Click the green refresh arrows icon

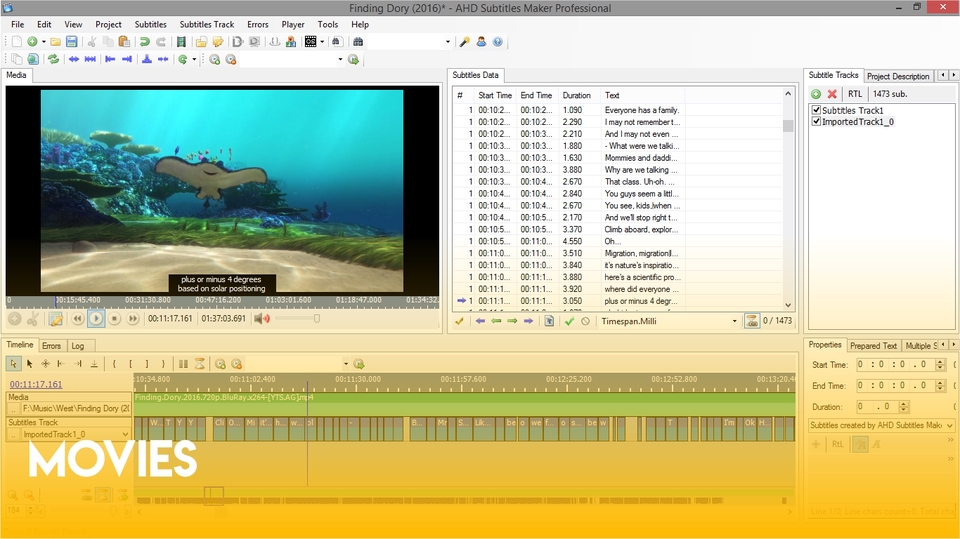pos(54,59)
